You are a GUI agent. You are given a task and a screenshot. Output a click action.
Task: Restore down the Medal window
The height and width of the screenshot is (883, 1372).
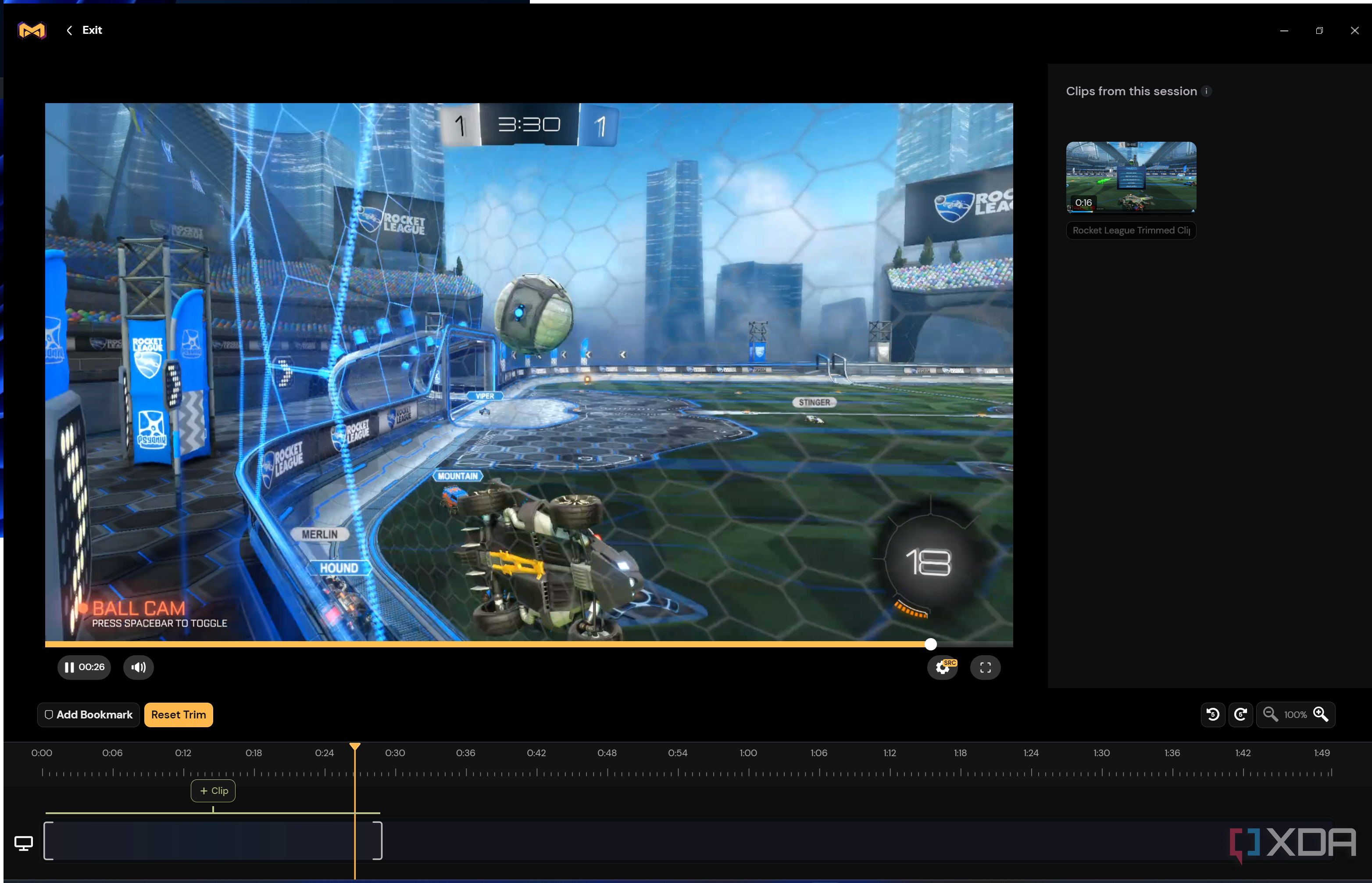tap(1319, 30)
